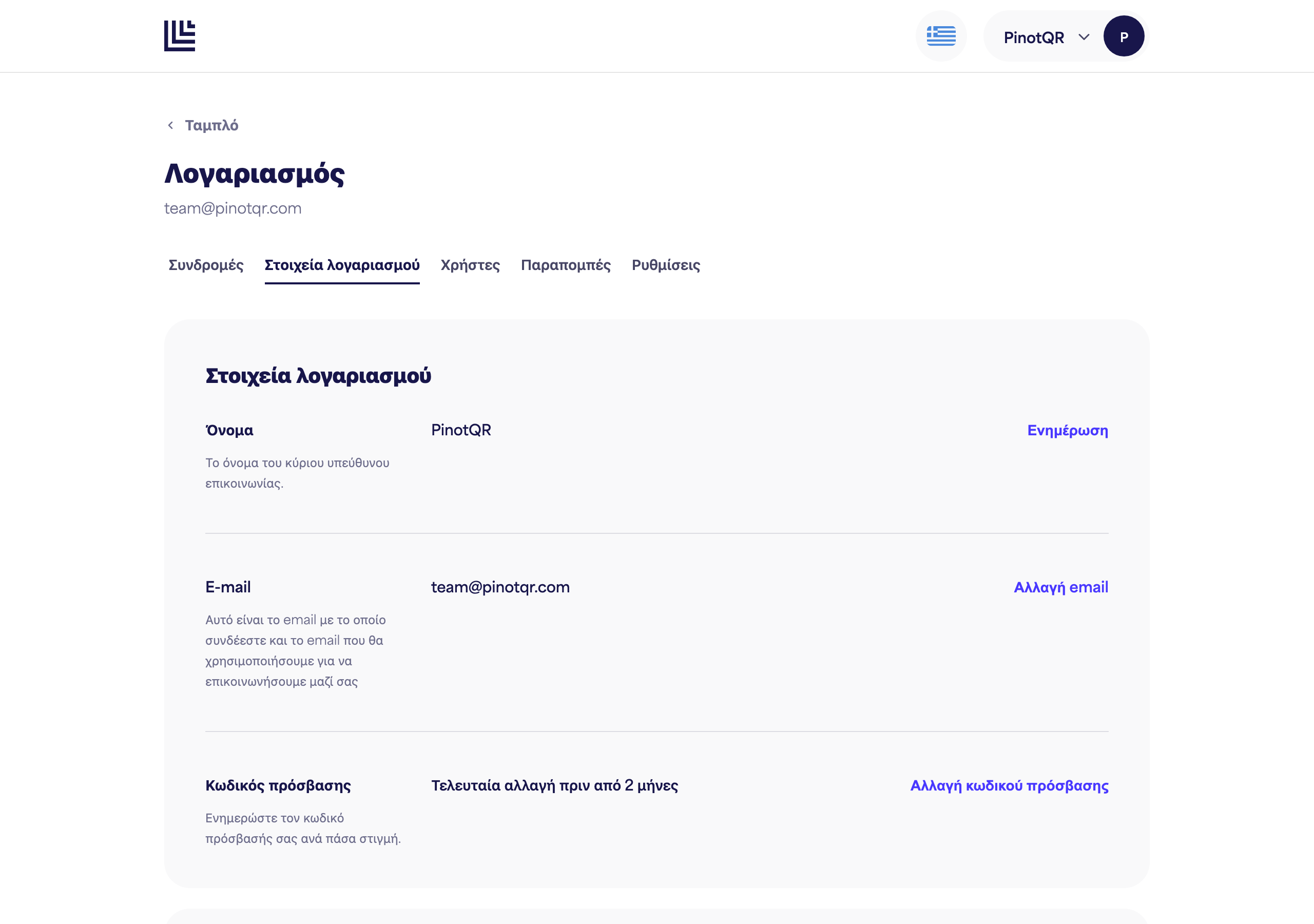Switch to the Ρυθμίσεις tab
This screenshot has width=1314, height=924.
pyautogui.click(x=666, y=265)
